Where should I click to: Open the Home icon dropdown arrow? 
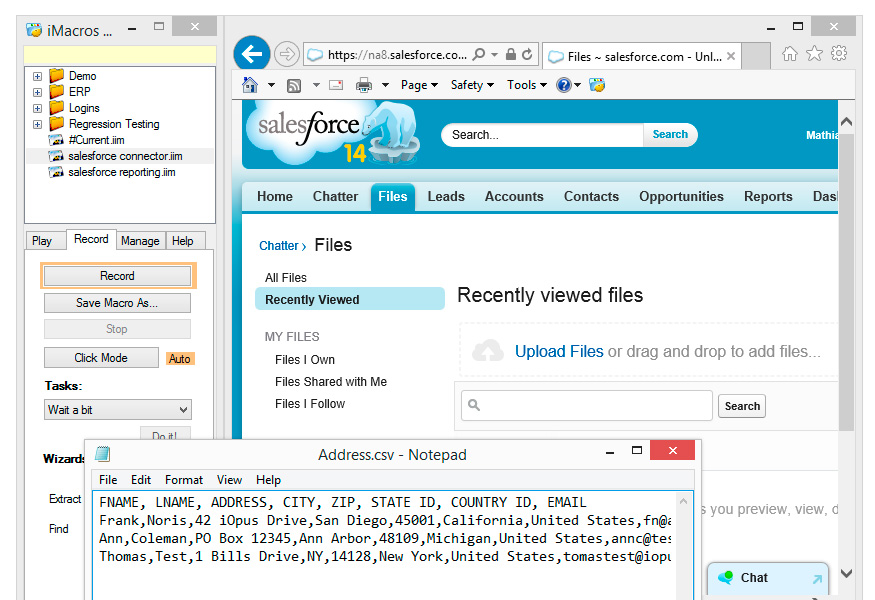pos(271,85)
